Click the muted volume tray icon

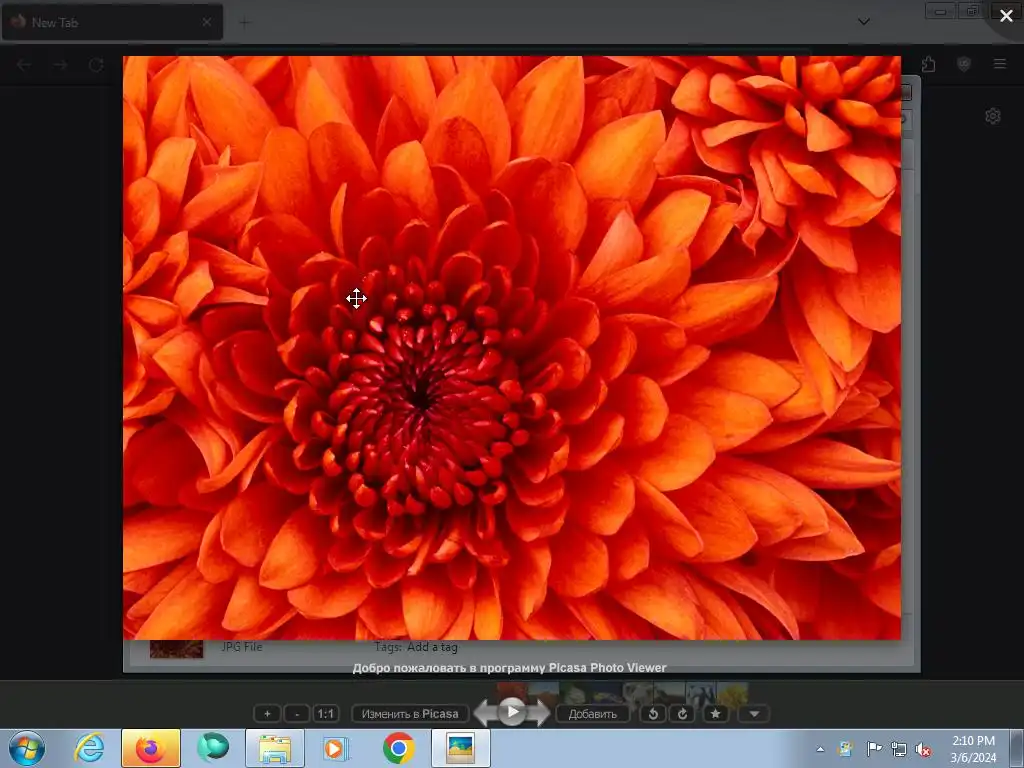click(923, 749)
